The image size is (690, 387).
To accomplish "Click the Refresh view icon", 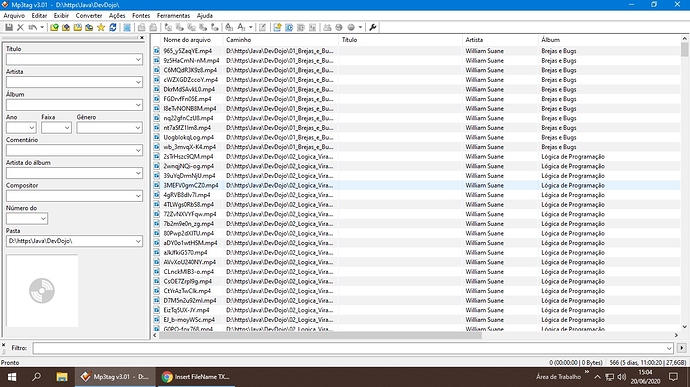I will point(113,27).
